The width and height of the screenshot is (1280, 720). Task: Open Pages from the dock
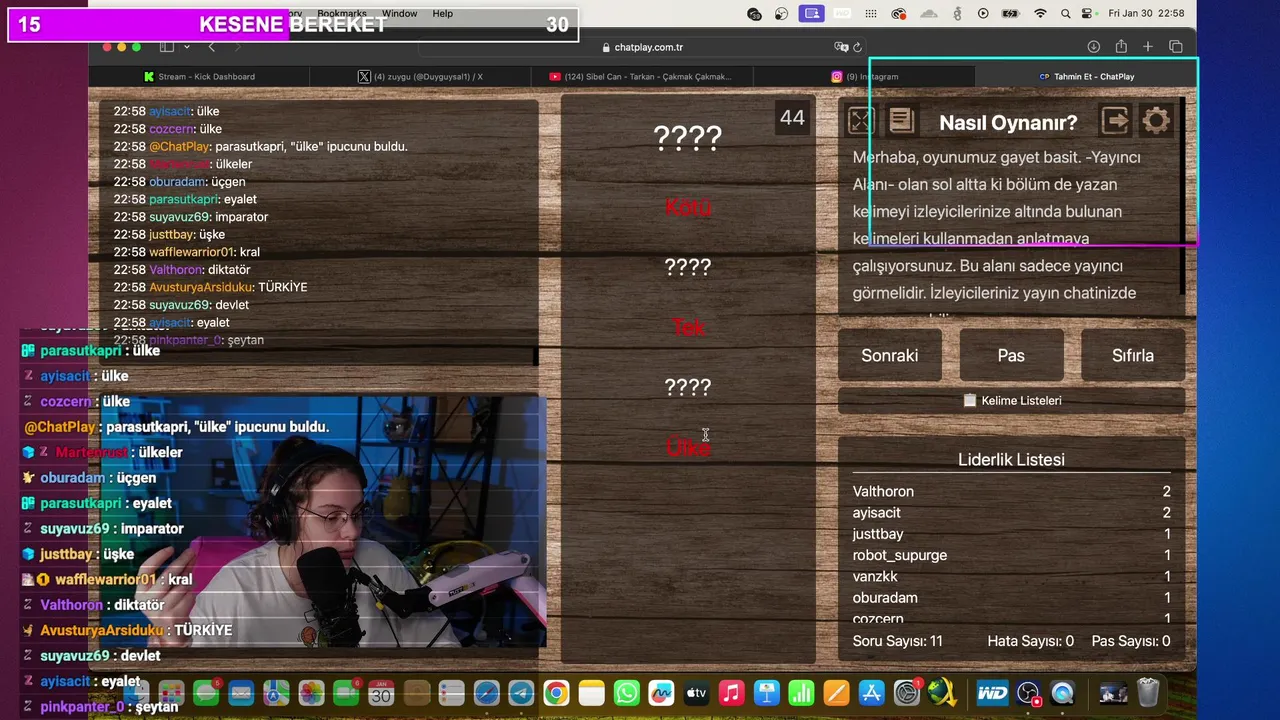click(x=836, y=693)
